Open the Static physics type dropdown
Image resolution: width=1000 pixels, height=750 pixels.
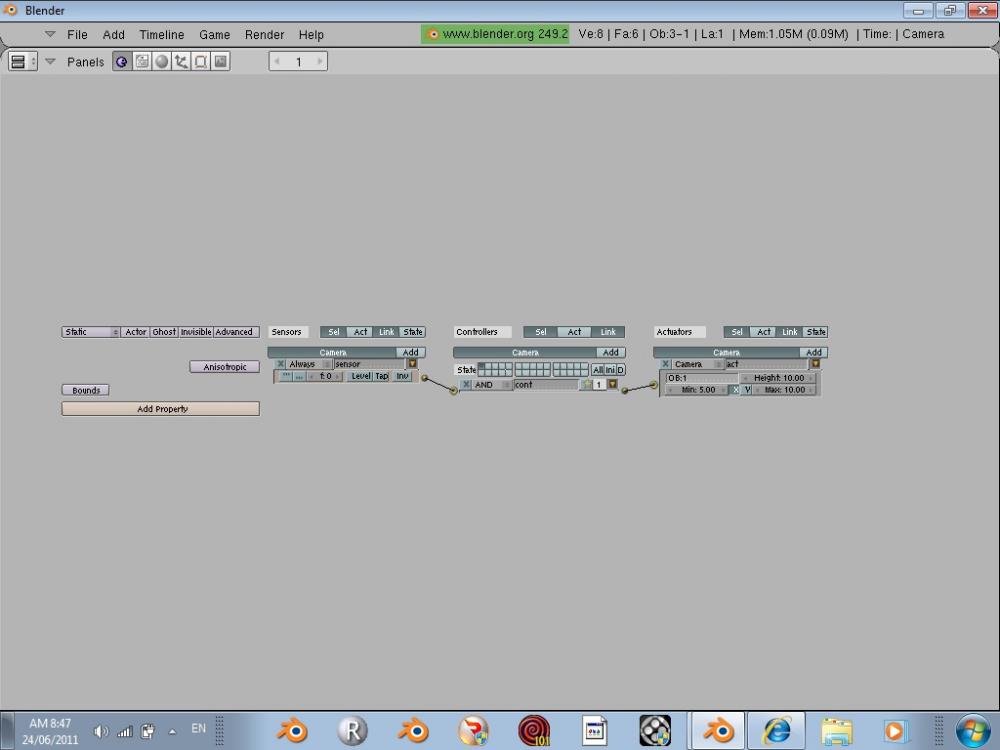point(91,332)
